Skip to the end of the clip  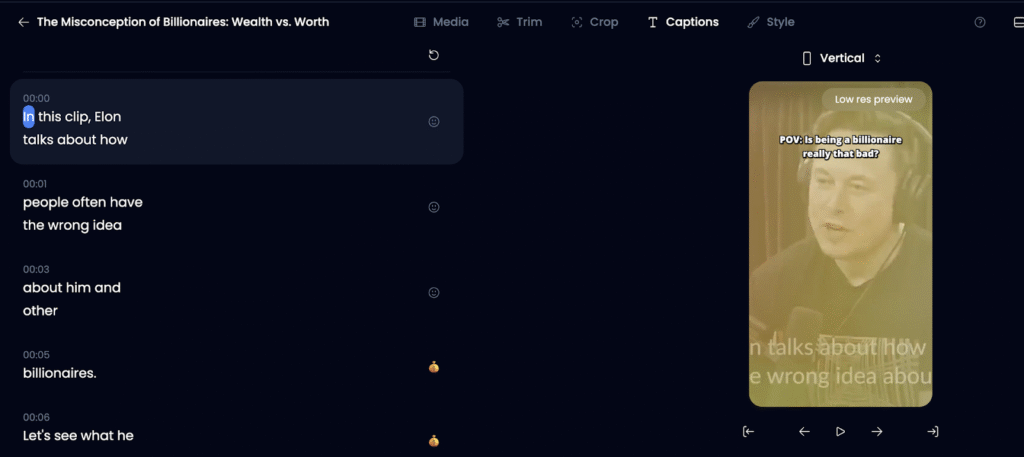coord(932,432)
